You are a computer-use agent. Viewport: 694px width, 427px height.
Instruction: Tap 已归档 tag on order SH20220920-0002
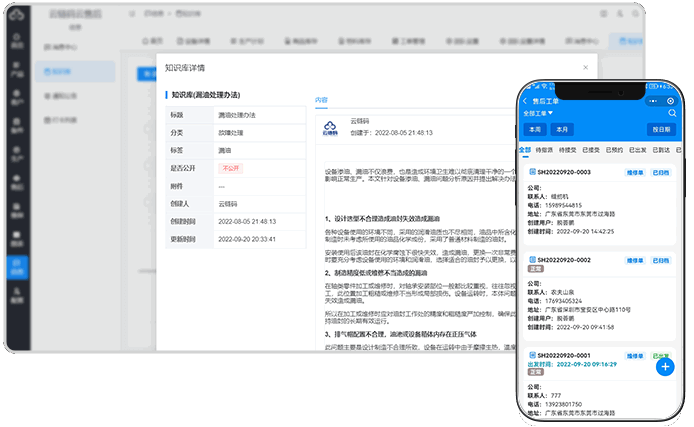(661, 260)
